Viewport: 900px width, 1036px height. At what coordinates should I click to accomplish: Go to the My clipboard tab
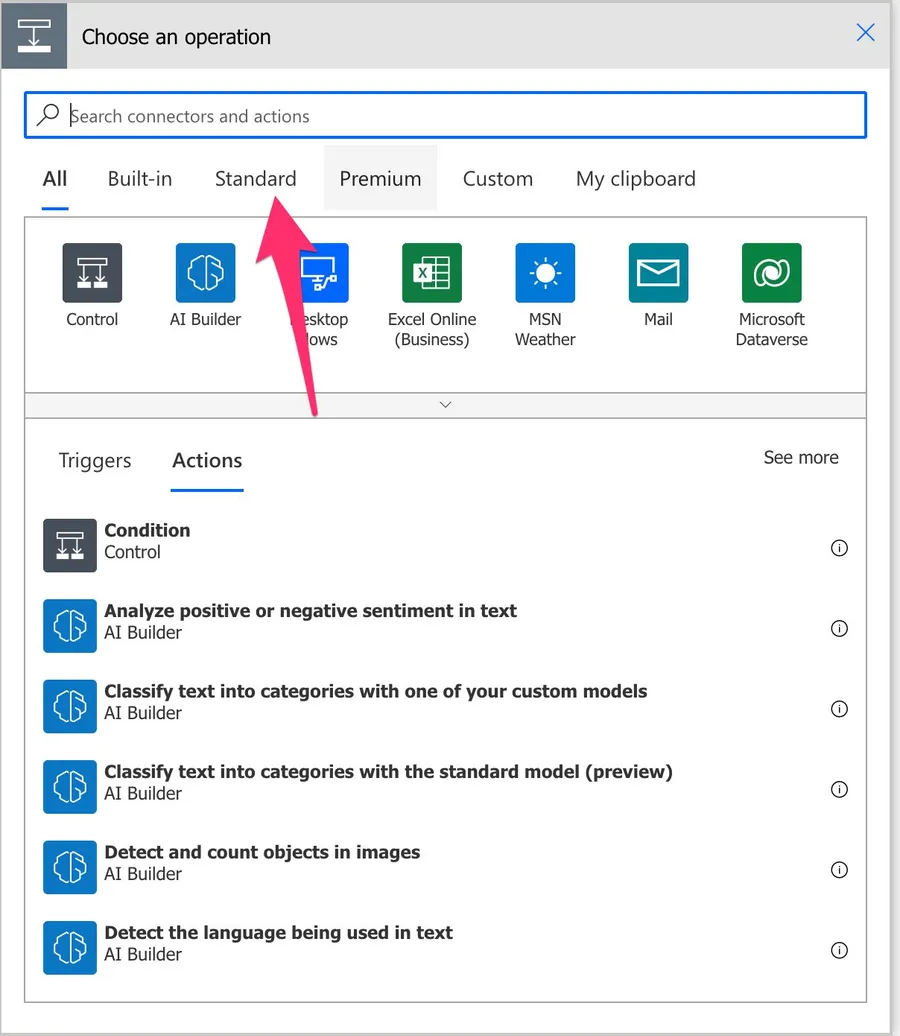[x=635, y=179]
